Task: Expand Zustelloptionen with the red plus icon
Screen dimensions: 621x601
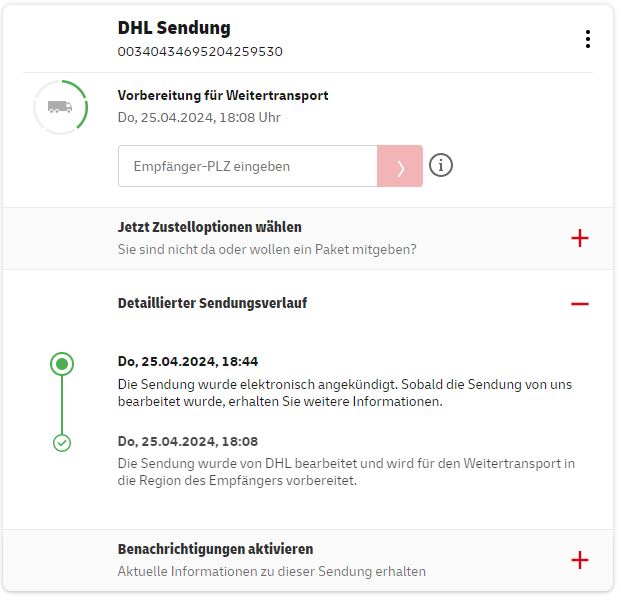Action: click(580, 238)
